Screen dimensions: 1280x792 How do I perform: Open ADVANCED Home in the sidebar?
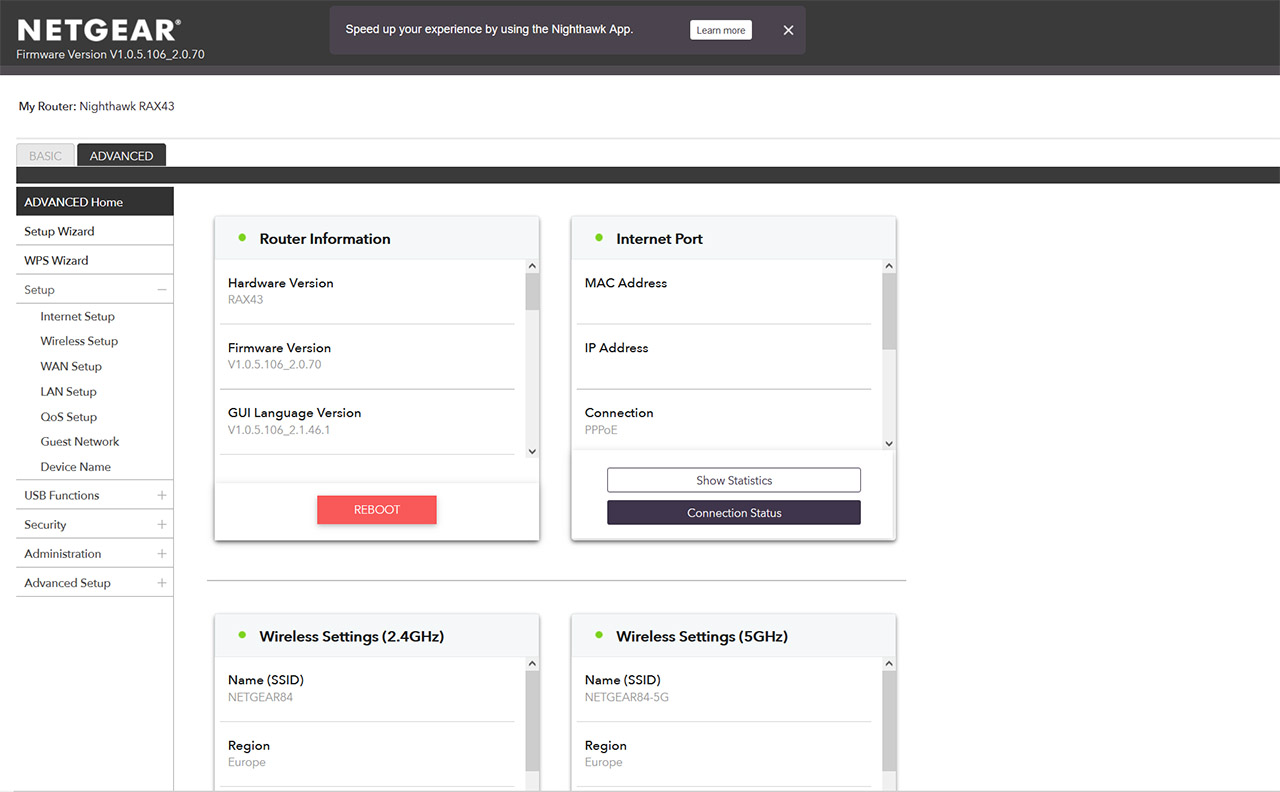point(95,202)
